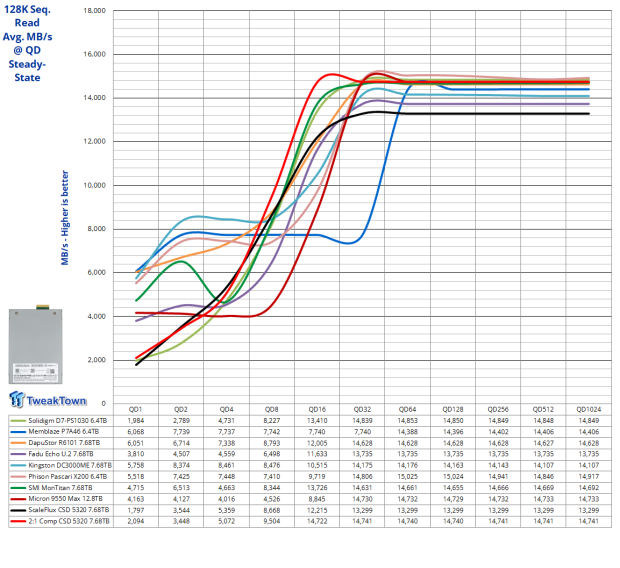Select Solidigm QD1 value '1,984'
The width and height of the screenshot is (620, 568).
click(x=136, y=421)
